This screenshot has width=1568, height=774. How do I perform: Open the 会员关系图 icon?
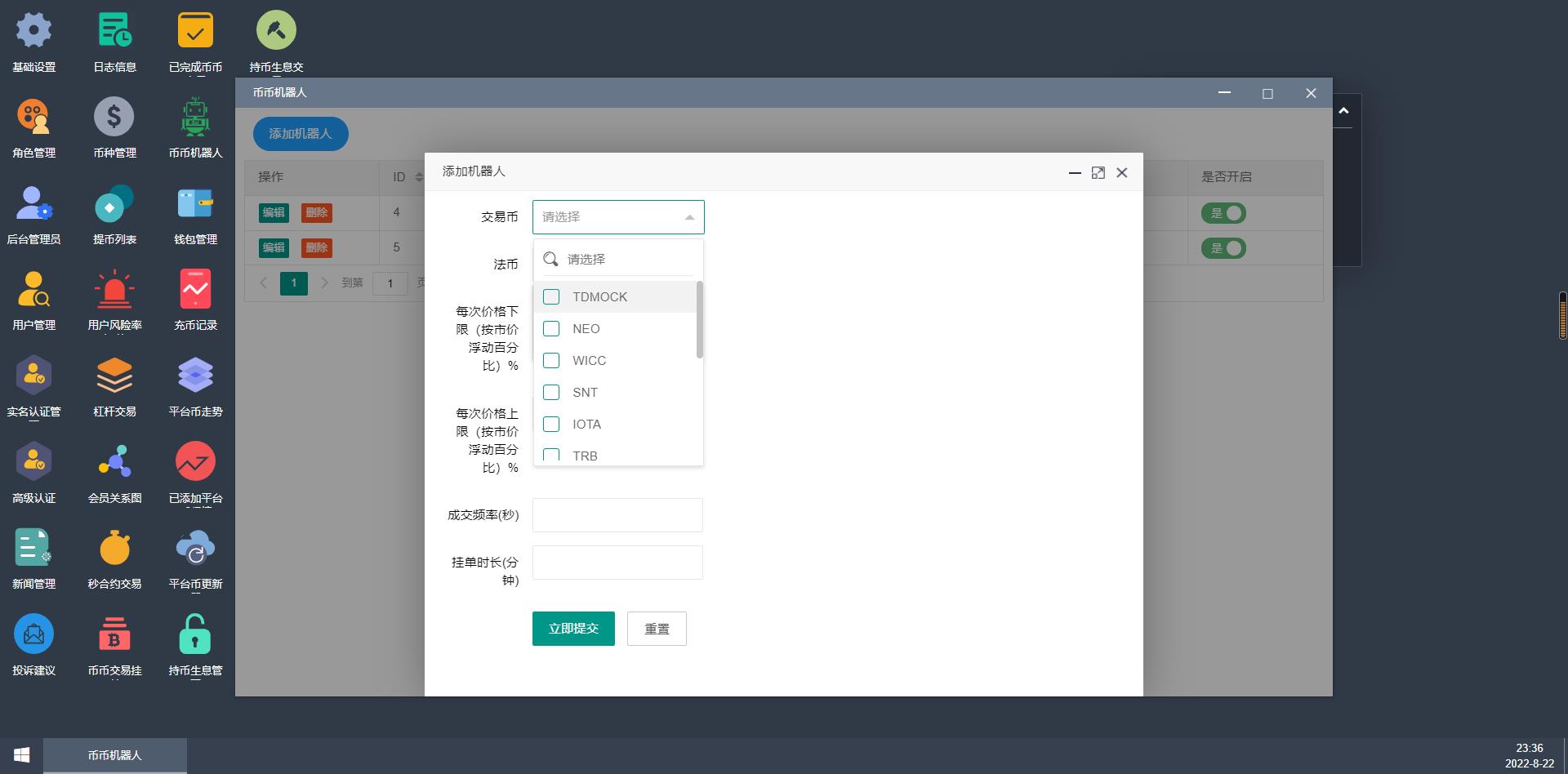pos(114,462)
